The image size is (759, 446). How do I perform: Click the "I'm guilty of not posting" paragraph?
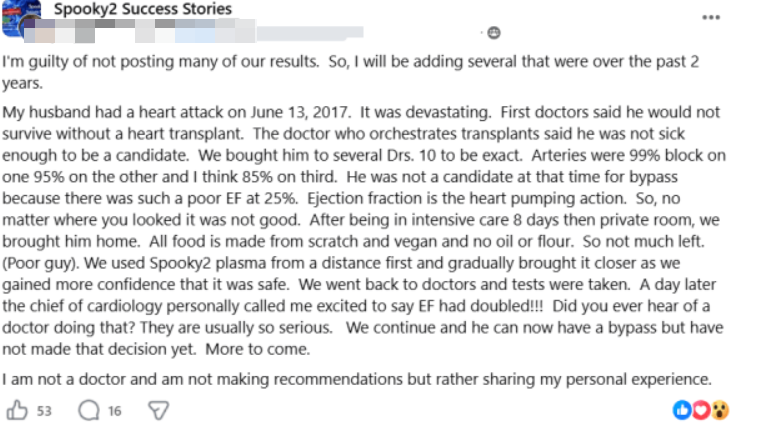pyautogui.click(x=350, y=72)
